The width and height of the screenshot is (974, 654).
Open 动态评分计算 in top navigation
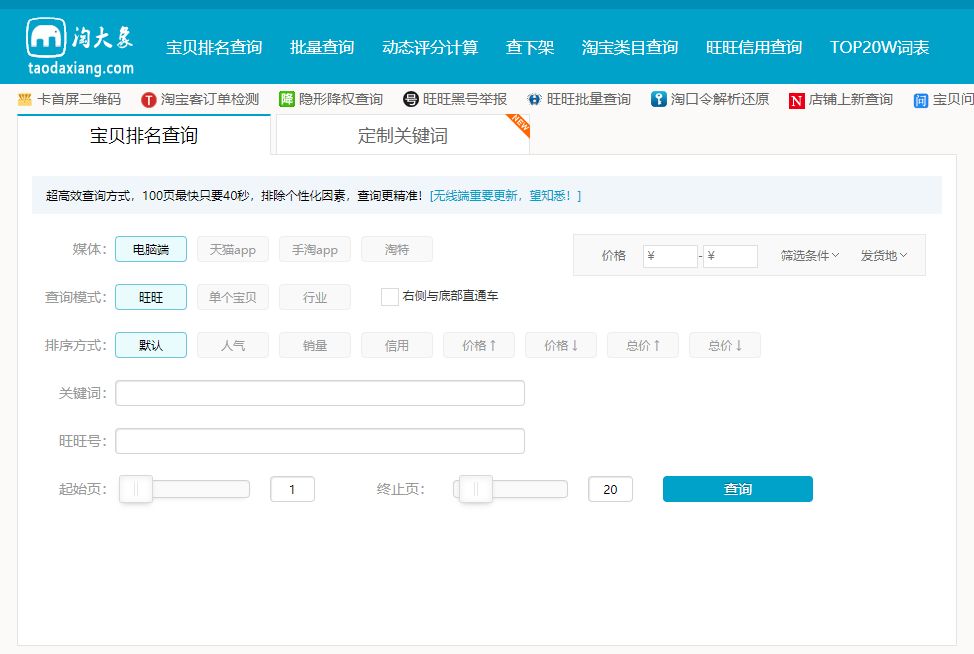[x=430, y=47]
